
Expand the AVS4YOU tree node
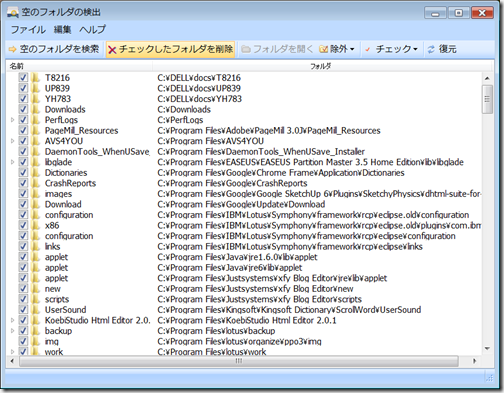pyautogui.click(x=12, y=141)
